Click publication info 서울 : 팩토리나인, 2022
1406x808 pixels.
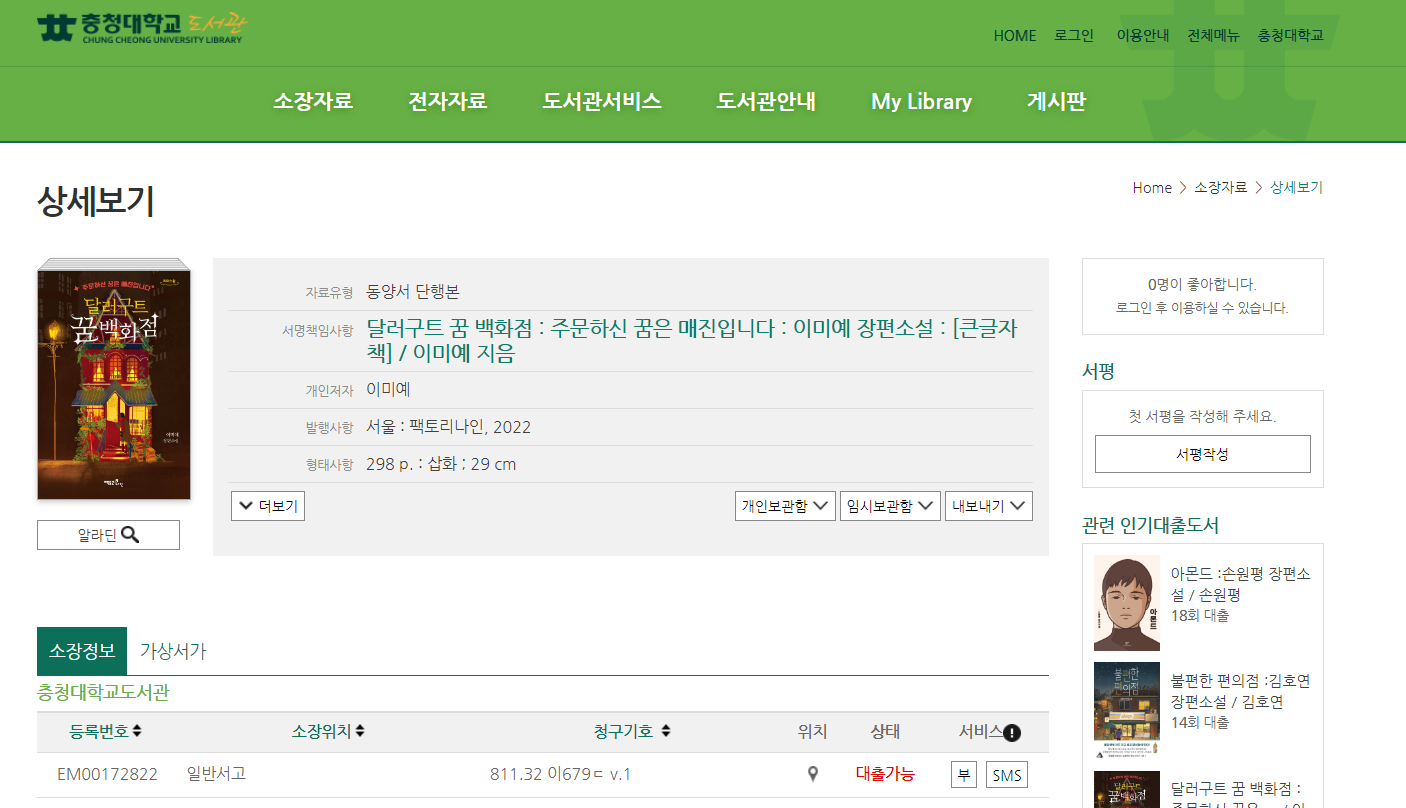click(x=448, y=427)
